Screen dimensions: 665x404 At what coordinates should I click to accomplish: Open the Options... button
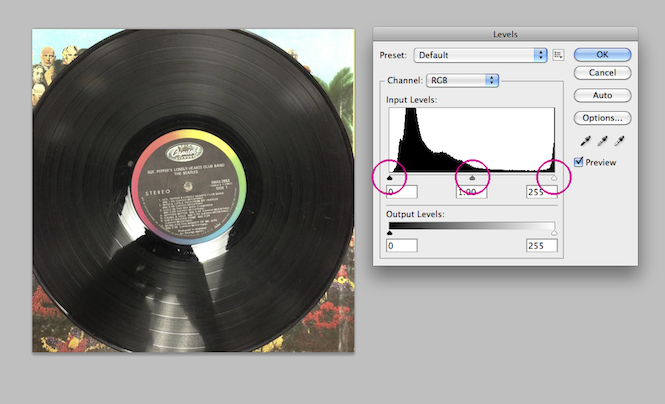coord(602,118)
